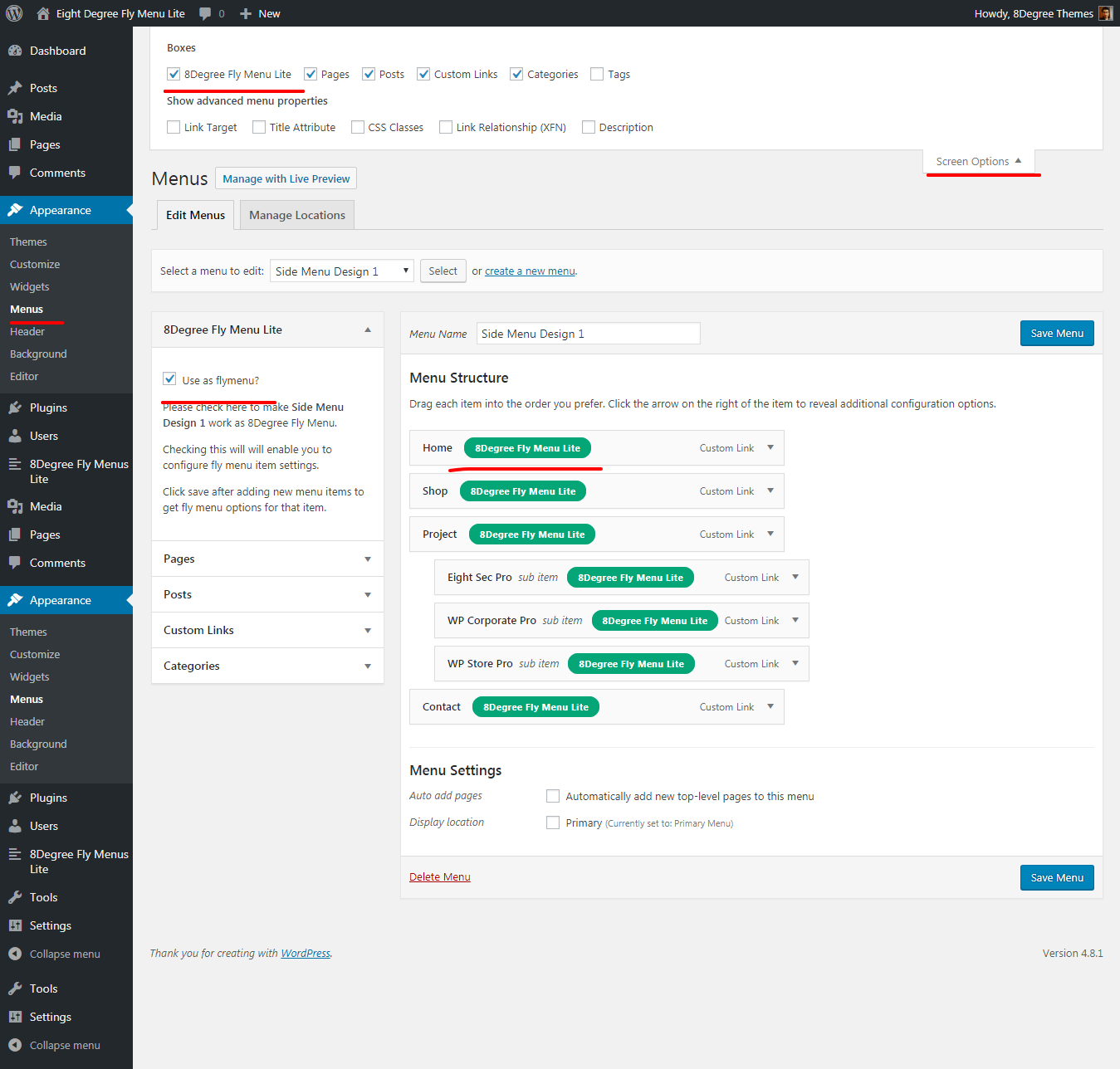
Task: Enable the CSS Classes checkbox
Action: pyautogui.click(x=358, y=127)
